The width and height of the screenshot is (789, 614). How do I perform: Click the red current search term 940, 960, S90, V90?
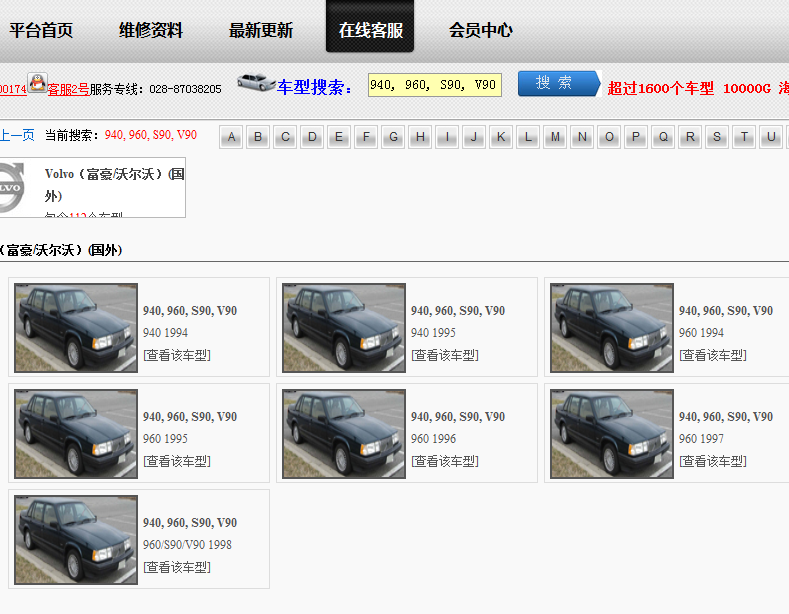(150, 135)
